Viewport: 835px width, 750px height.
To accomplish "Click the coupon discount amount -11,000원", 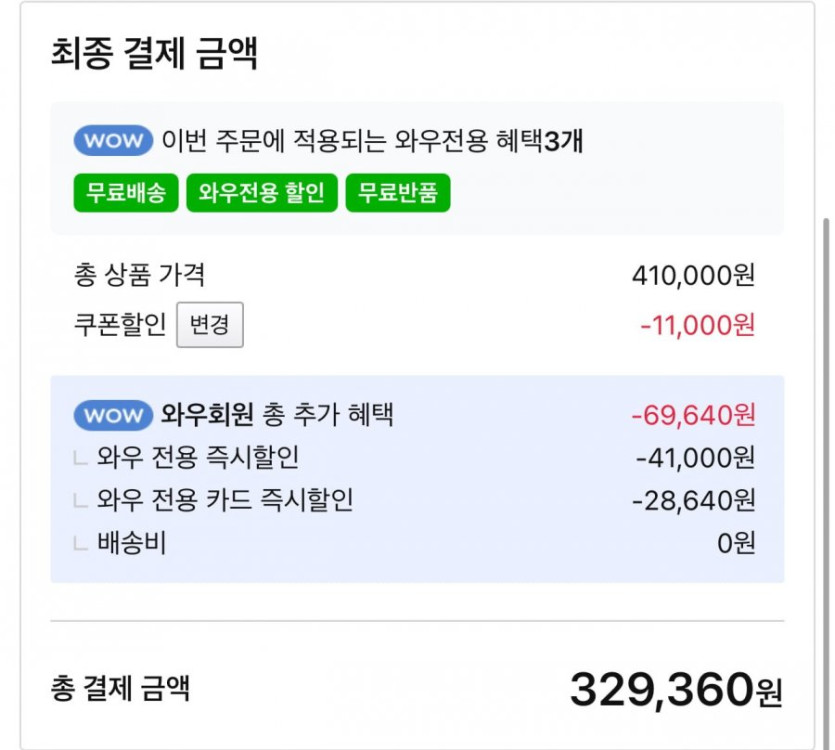I will [x=697, y=325].
